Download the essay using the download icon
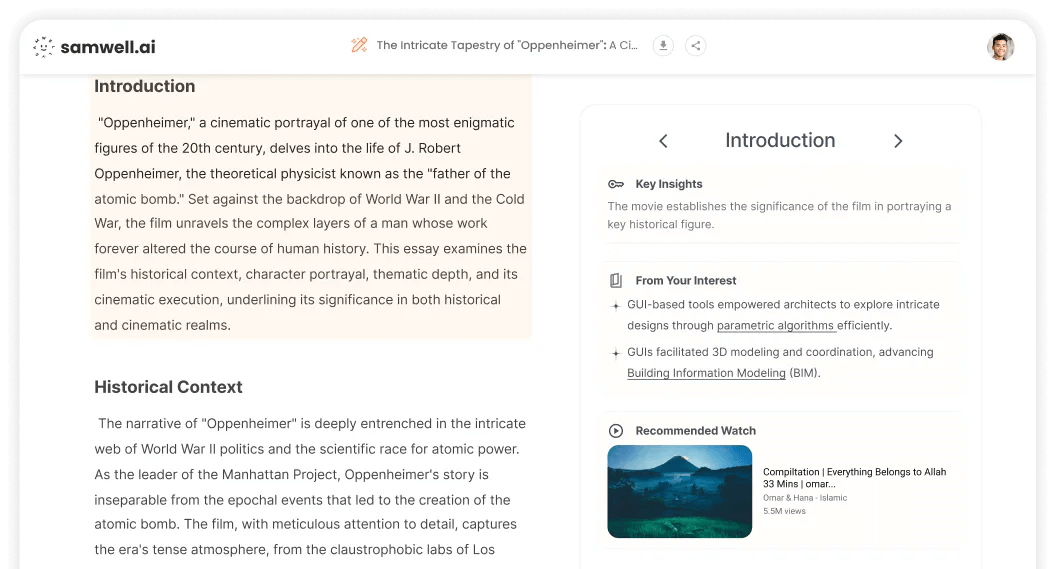This screenshot has width=1056, height=569. (x=662, y=45)
